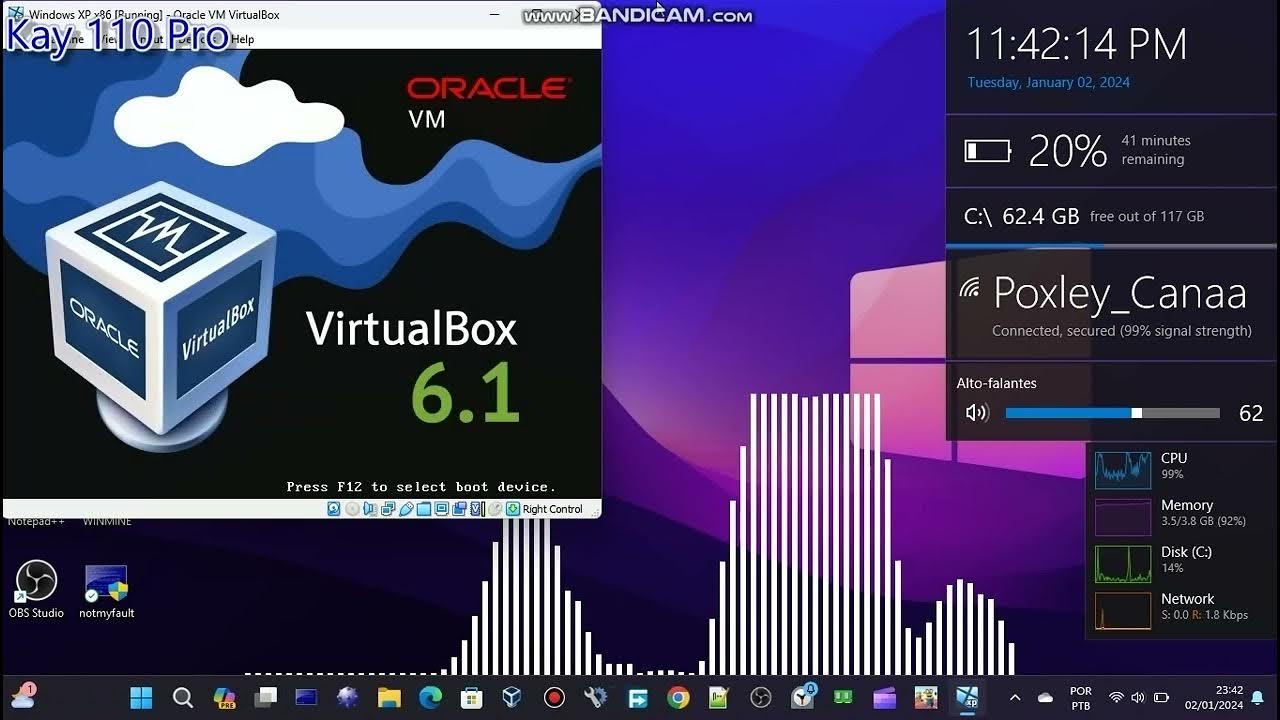Click the red record button icon in taskbar

[x=554, y=697]
